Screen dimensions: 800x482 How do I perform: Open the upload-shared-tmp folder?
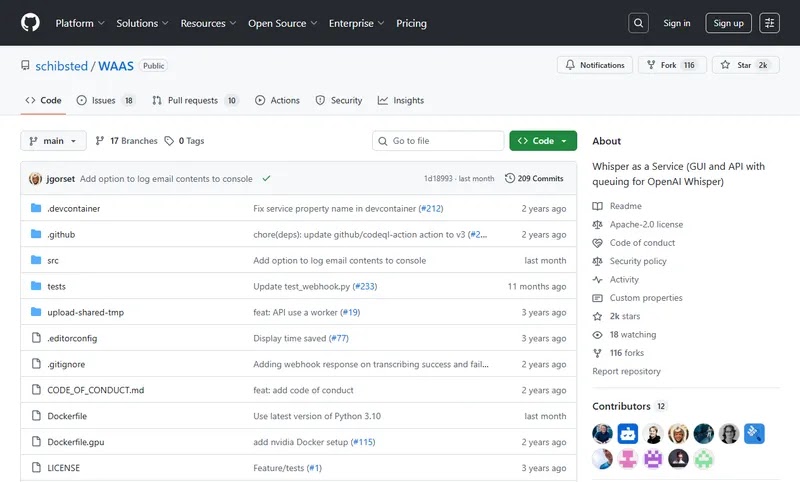pos(86,312)
